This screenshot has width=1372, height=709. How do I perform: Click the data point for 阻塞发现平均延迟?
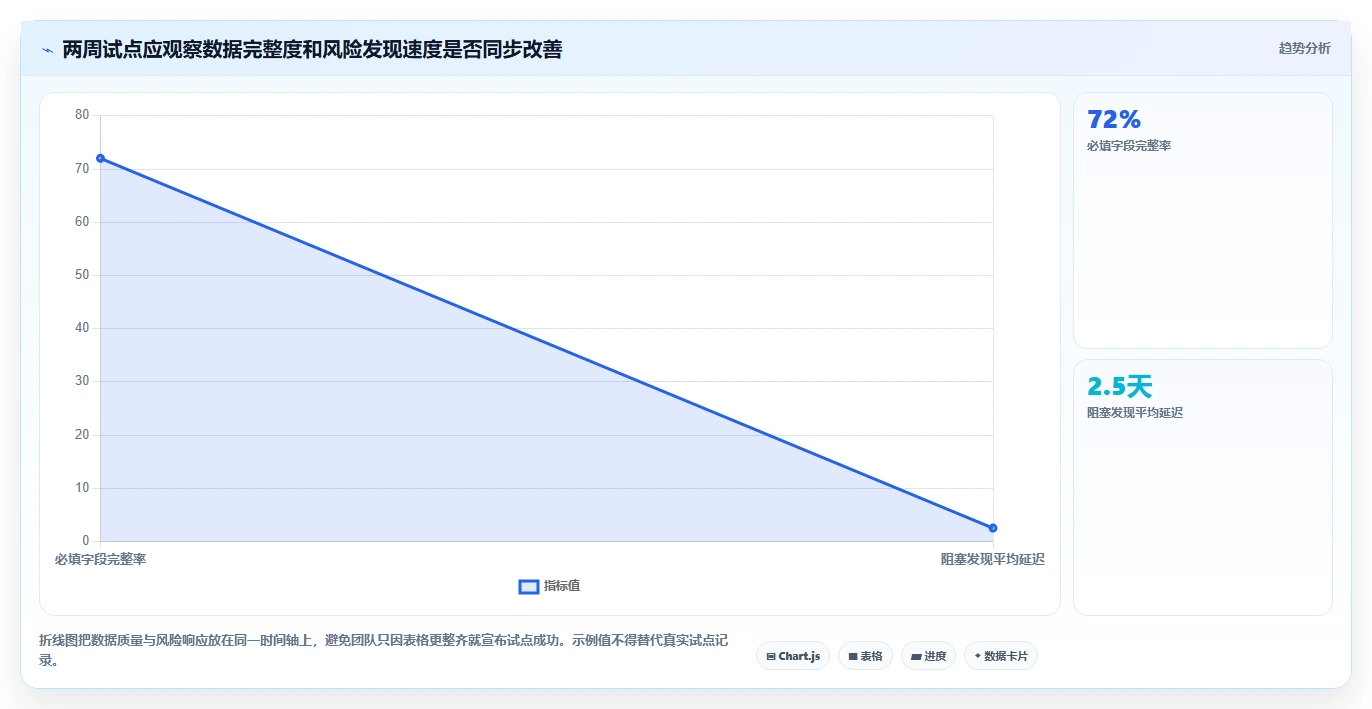click(993, 528)
